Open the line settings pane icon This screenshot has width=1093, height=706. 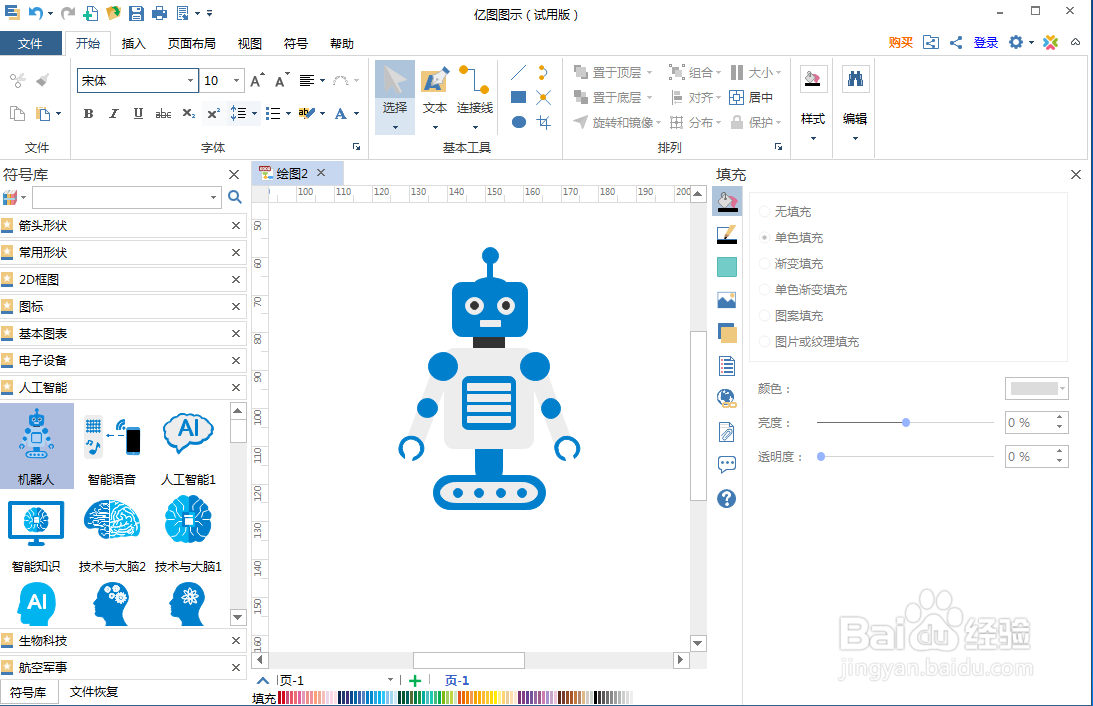726,235
